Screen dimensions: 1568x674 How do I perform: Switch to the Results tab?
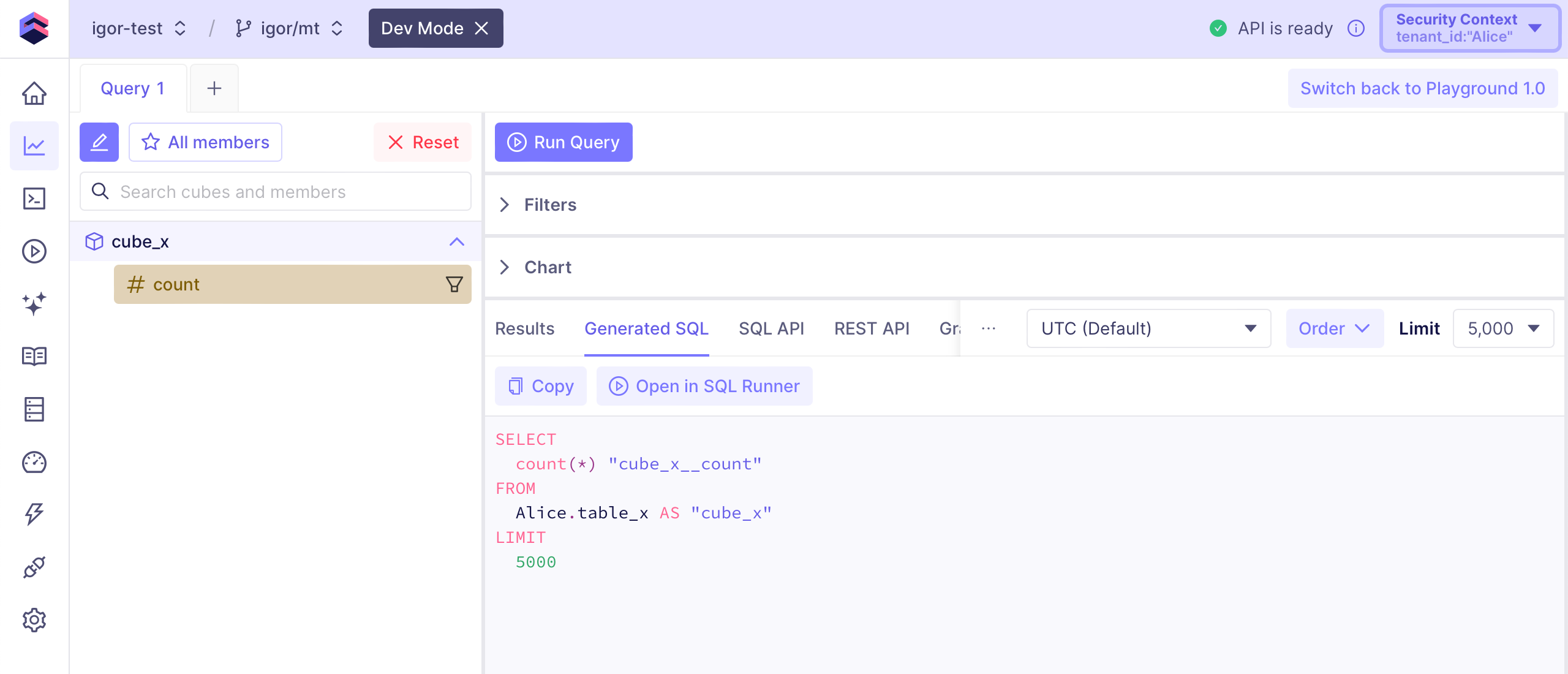(x=524, y=328)
